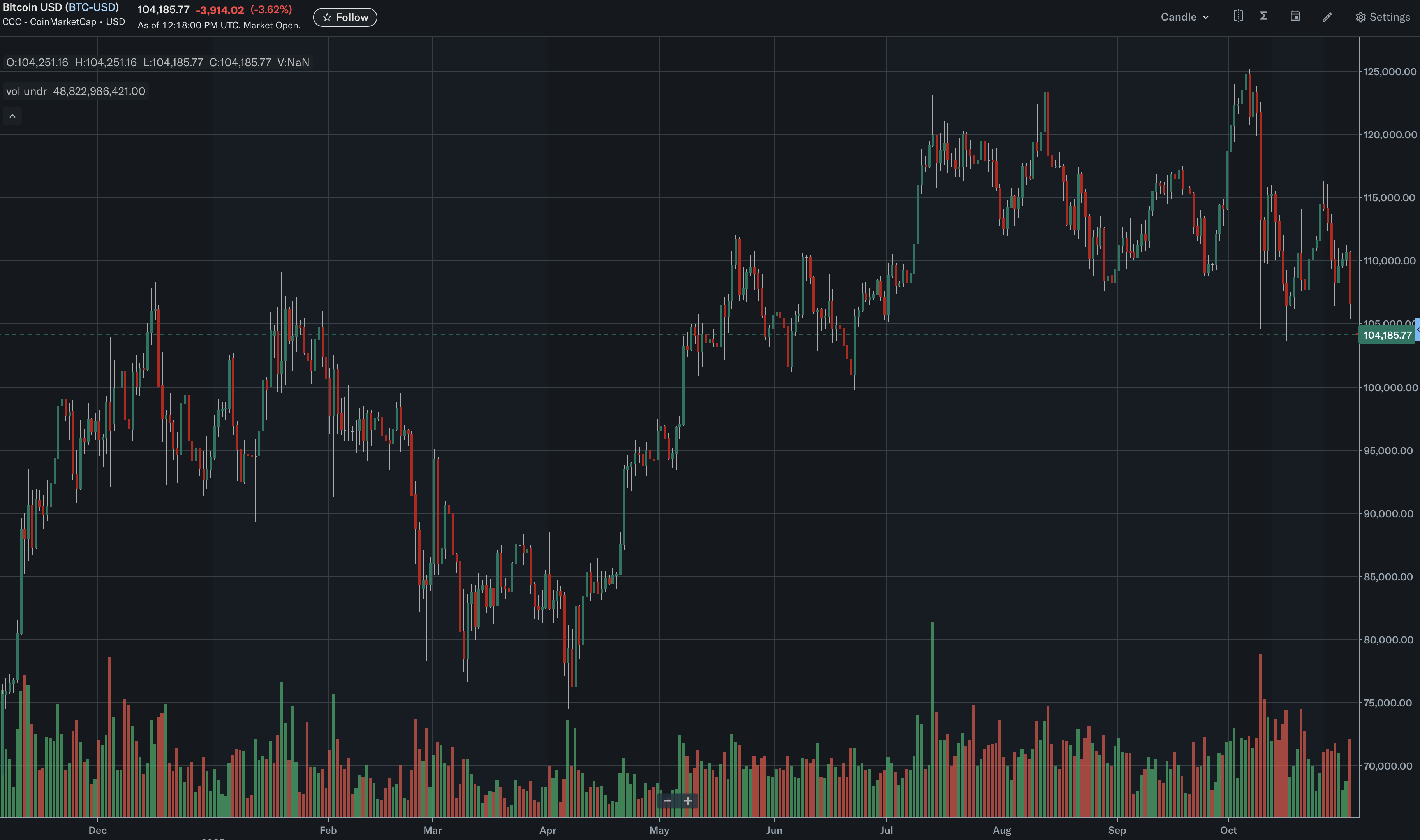
Task: Click the 104,185.77 current price tag
Action: pos(1387,335)
